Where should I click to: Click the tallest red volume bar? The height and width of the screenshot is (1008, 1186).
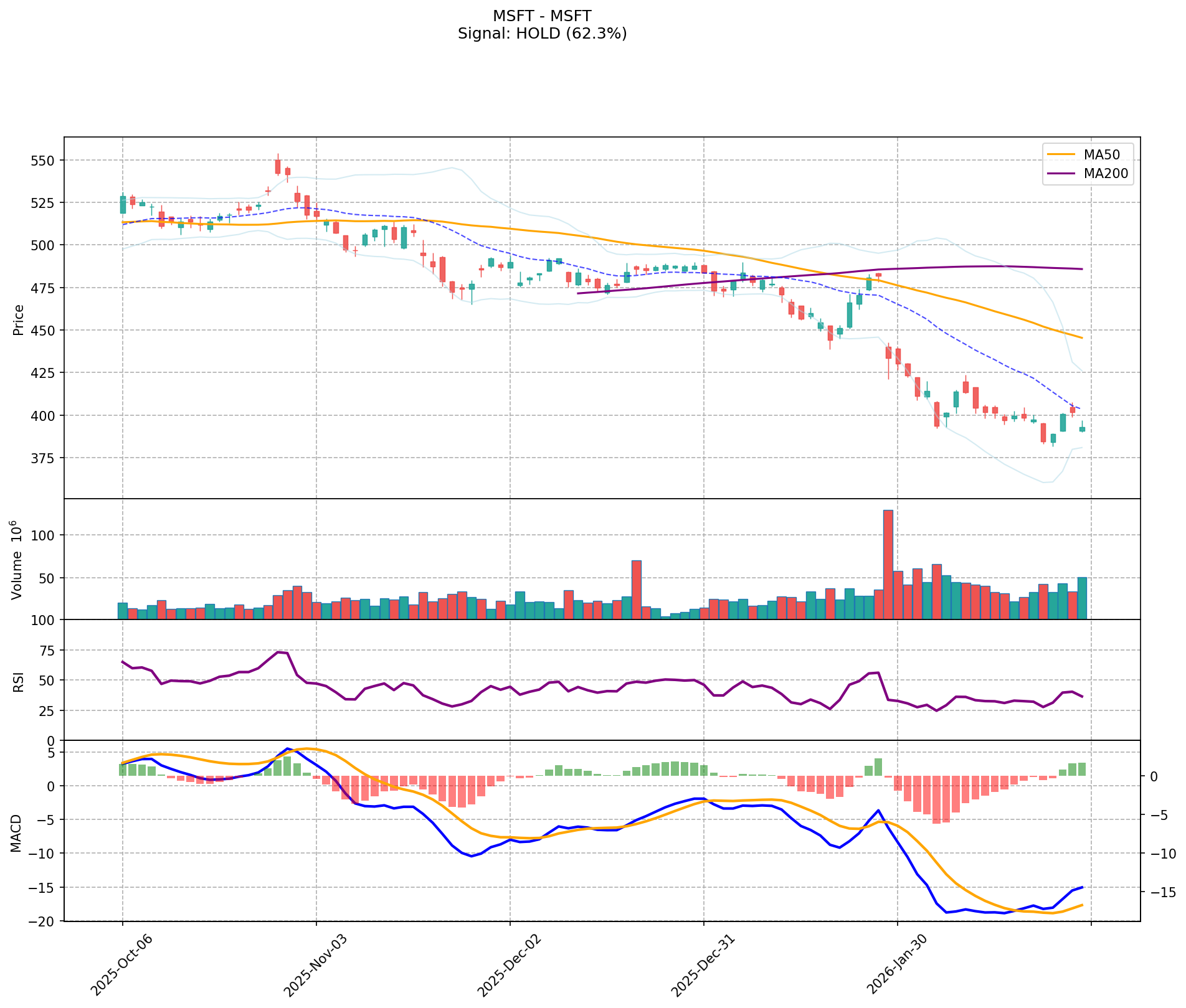[888, 563]
